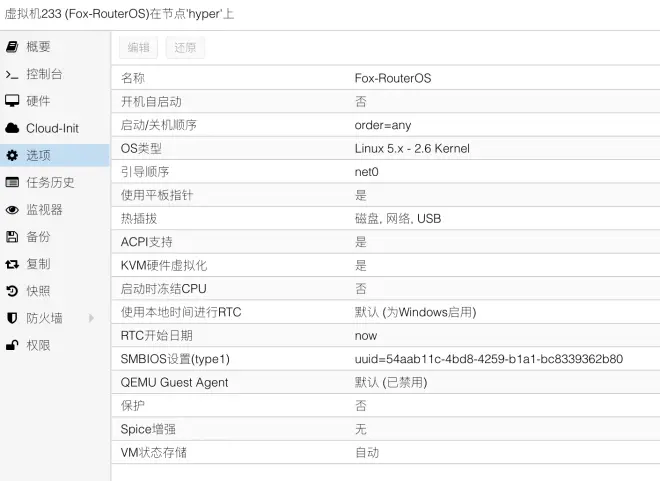Click the Fox-RouterOS name value
This screenshot has height=481, width=660.
tap(393, 78)
